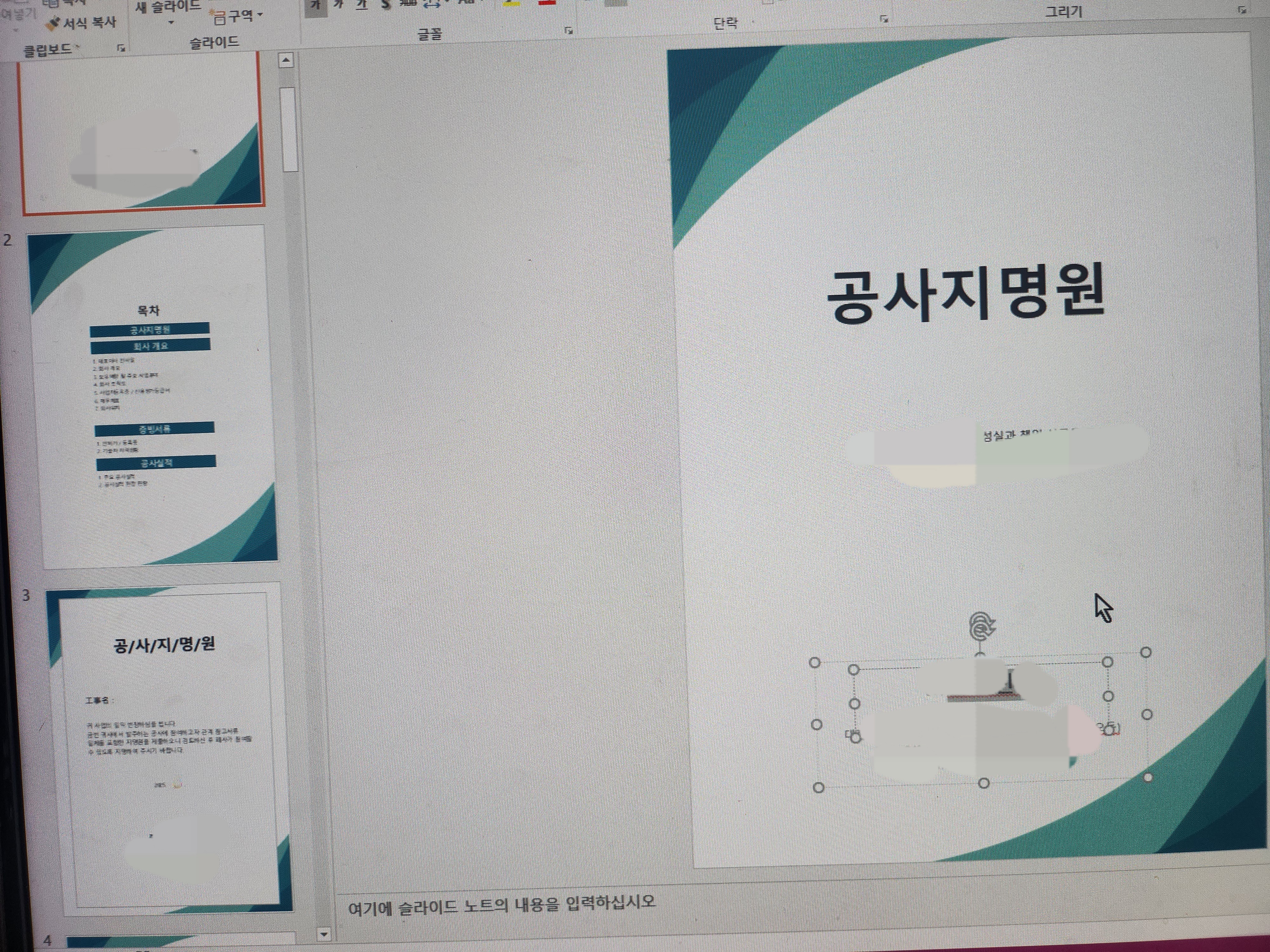This screenshot has height=952, width=1270.
Task: Apply underline to the selected text
Action: [362, 4]
